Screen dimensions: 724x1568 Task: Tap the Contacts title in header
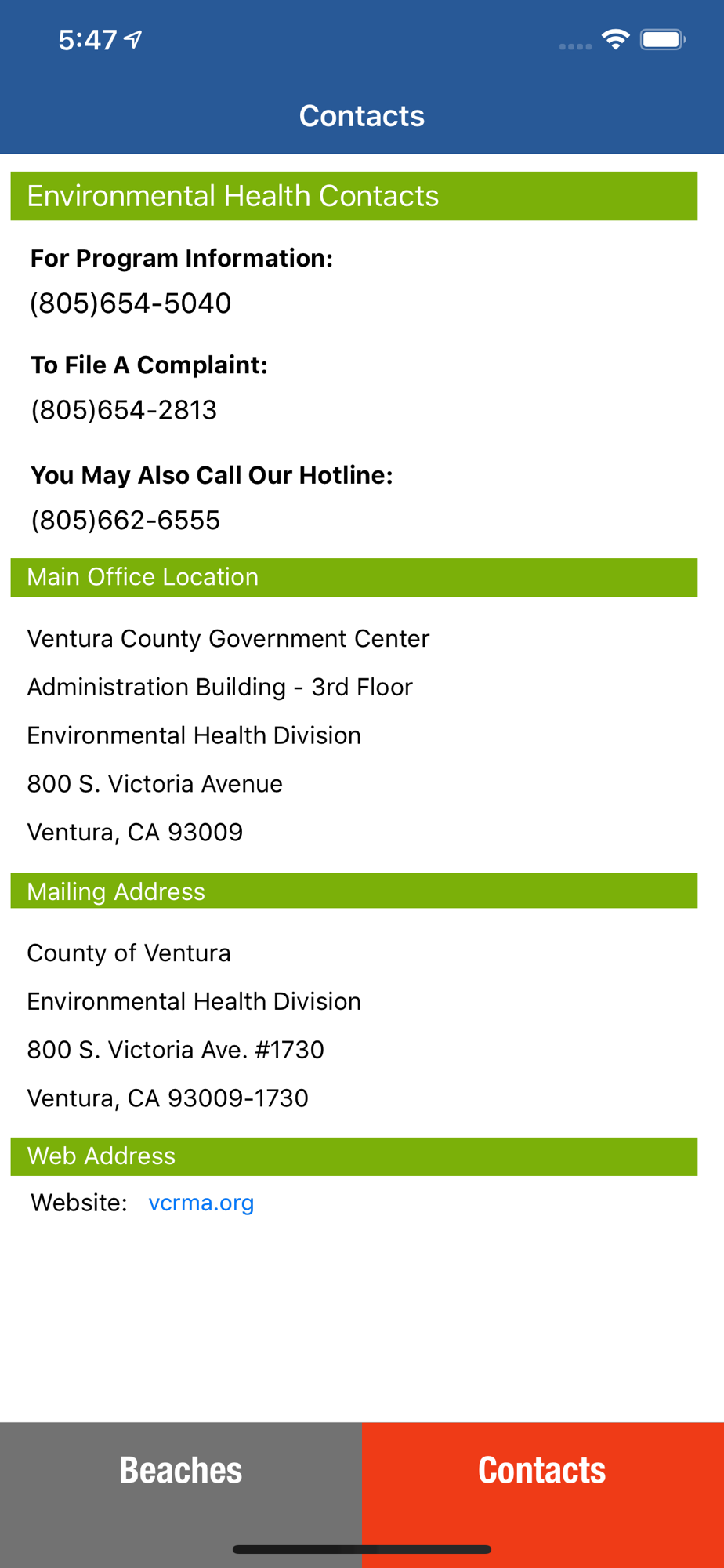coord(362,116)
